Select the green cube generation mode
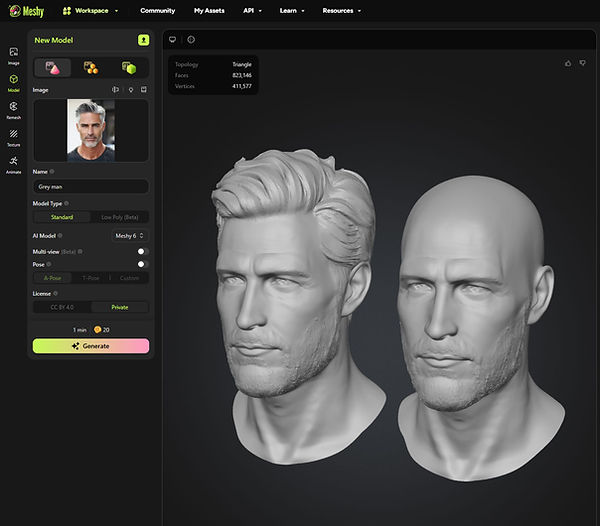Image resolution: width=600 pixels, height=526 pixels. 129,68
